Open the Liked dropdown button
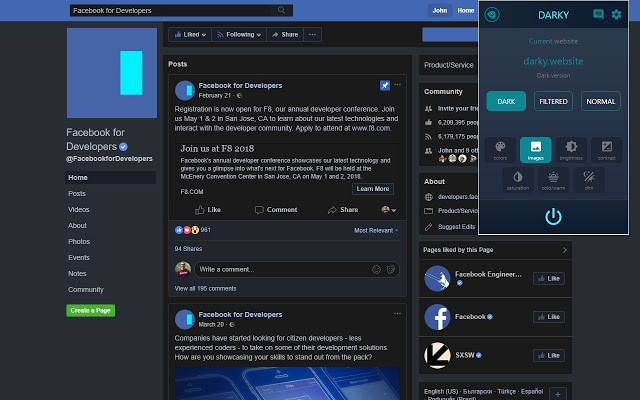 pyautogui.click(x=190, y=35)
